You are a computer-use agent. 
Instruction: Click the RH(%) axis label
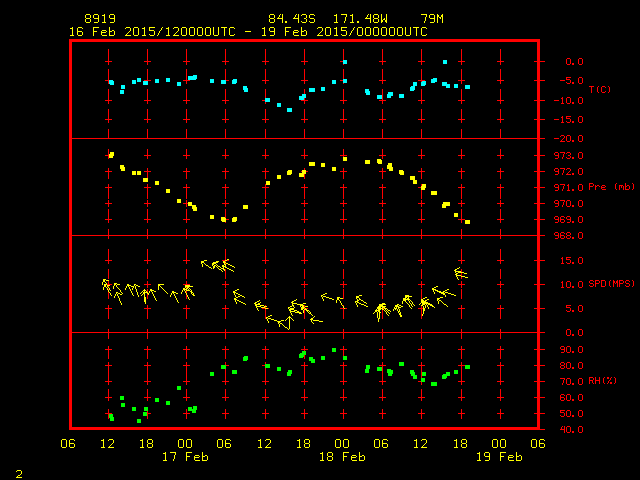coord(602,381)
